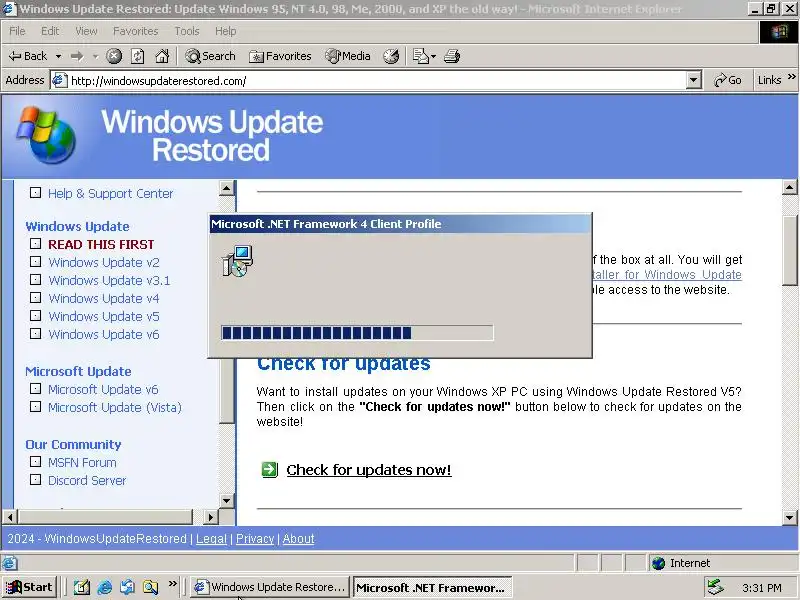The height and width of the screenshot is (600, 800).
Task: Open the Address bar dropdown arrow
Action: tap(693, 81)
